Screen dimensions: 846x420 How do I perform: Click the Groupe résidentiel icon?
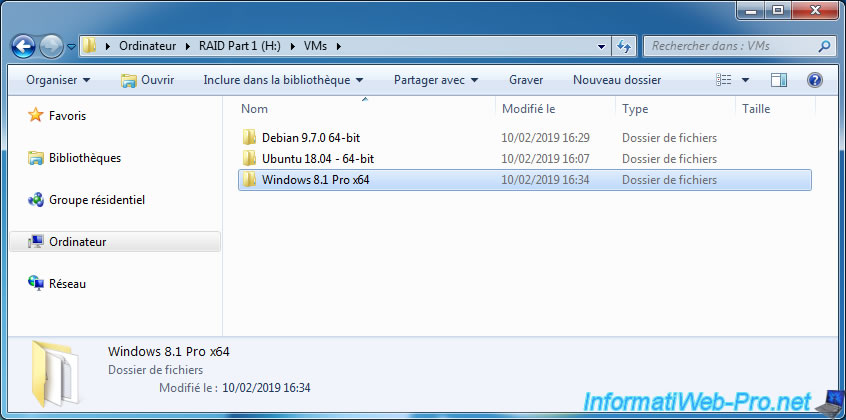pyautogui.click(x=36, y=200)
